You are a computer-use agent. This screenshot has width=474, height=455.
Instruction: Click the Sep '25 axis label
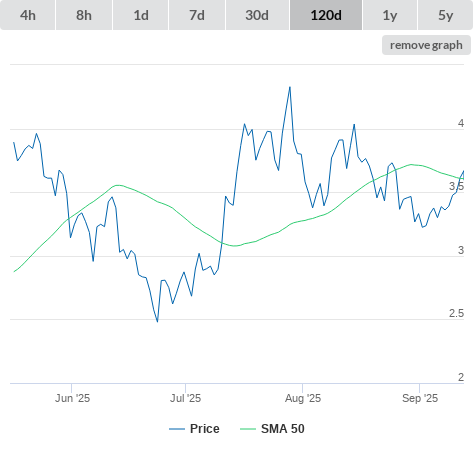tap(420, 398)
